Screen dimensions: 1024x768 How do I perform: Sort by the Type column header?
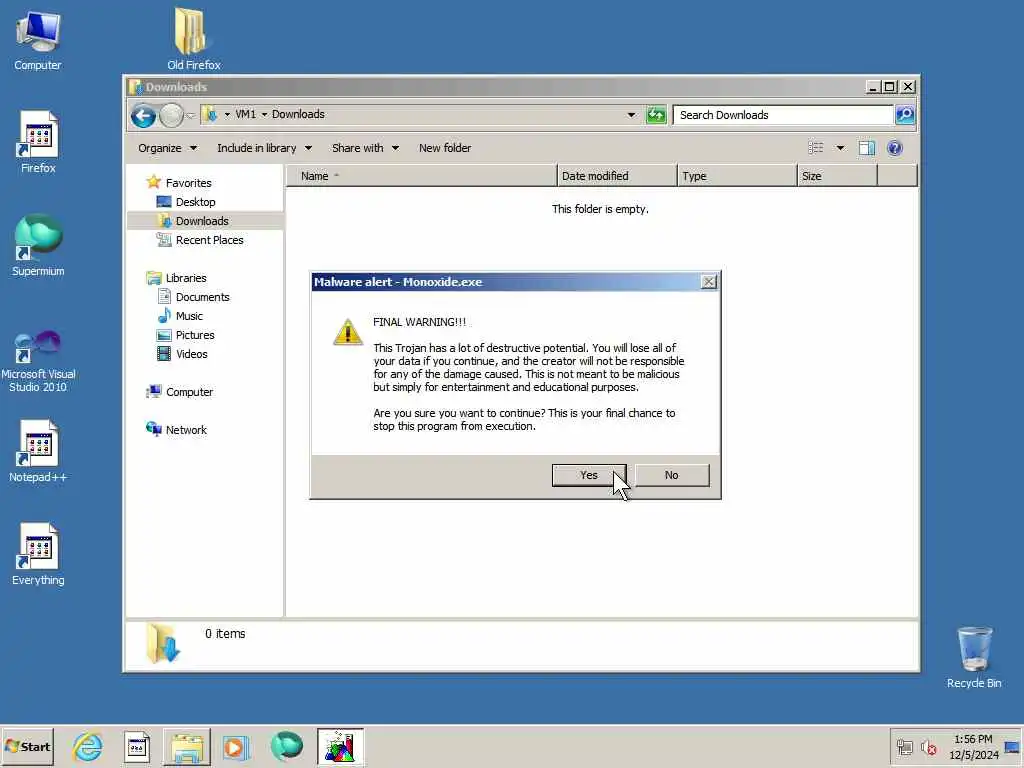tap(737, 176)
